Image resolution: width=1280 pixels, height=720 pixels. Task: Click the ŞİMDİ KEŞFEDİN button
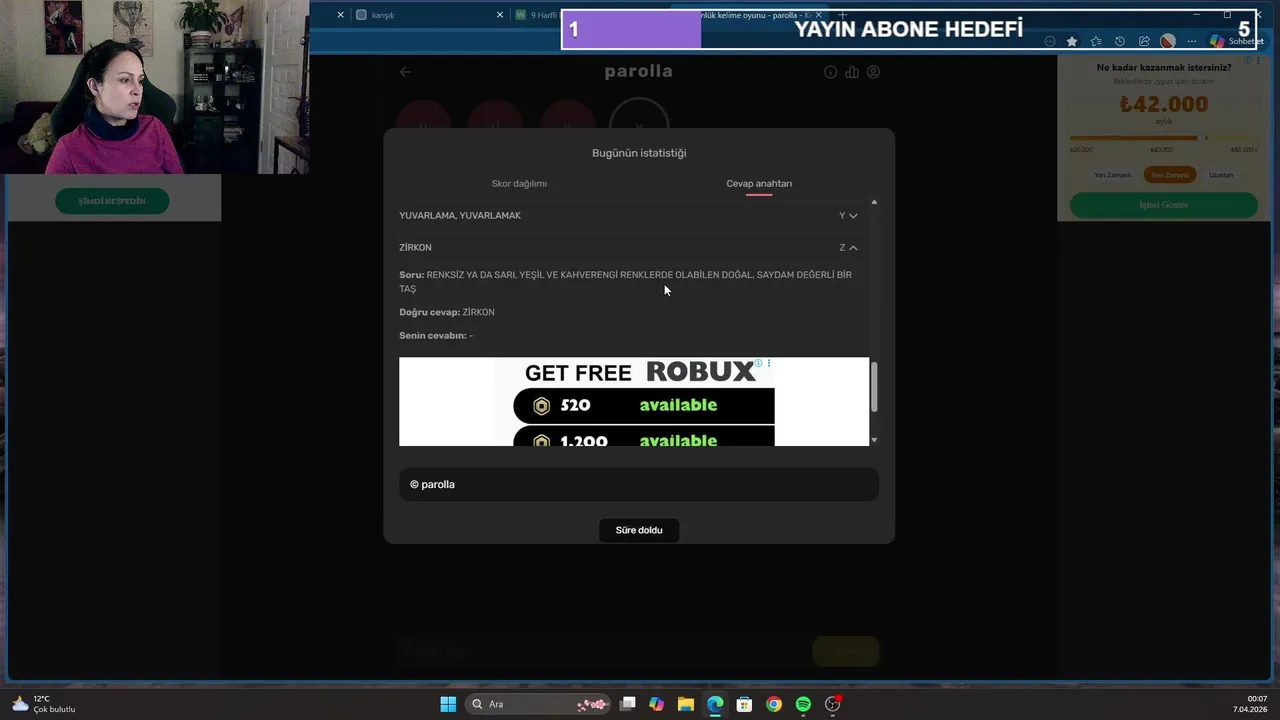click(112, 201)
